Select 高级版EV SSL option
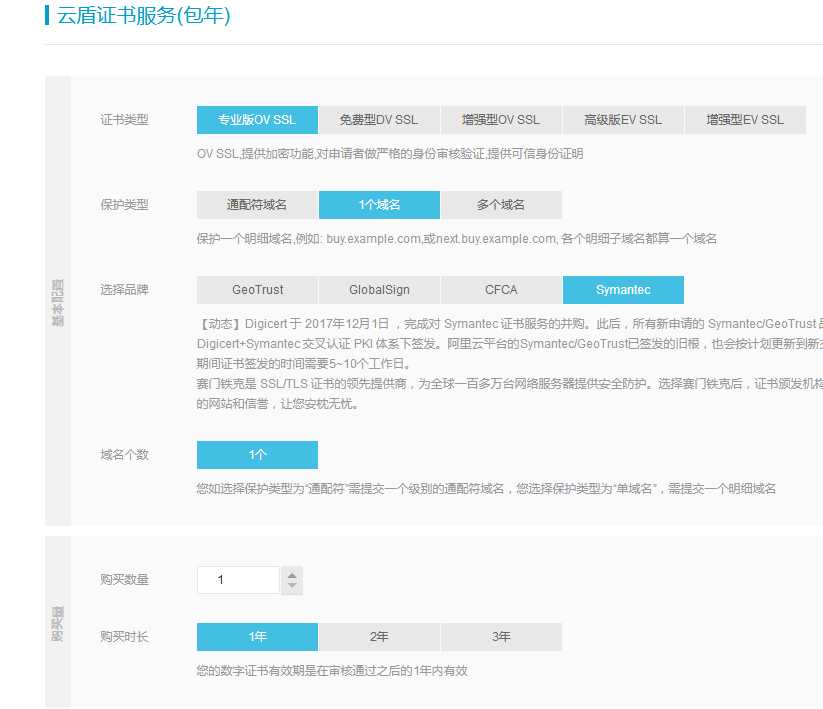Screen dimensions: 823x709 (x=623, y=120)
